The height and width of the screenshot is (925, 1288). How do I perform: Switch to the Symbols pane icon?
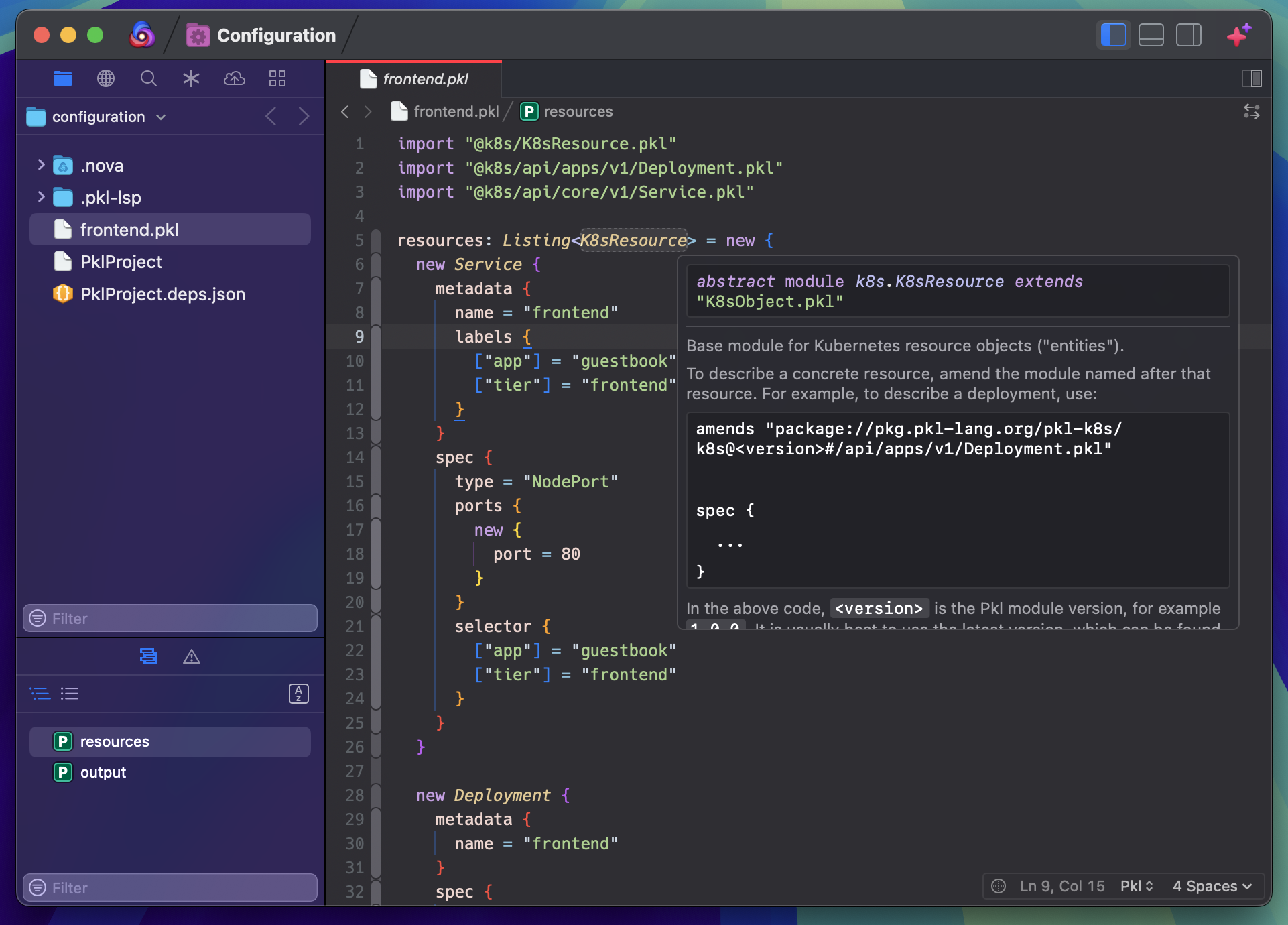click(x=149, y=656)
